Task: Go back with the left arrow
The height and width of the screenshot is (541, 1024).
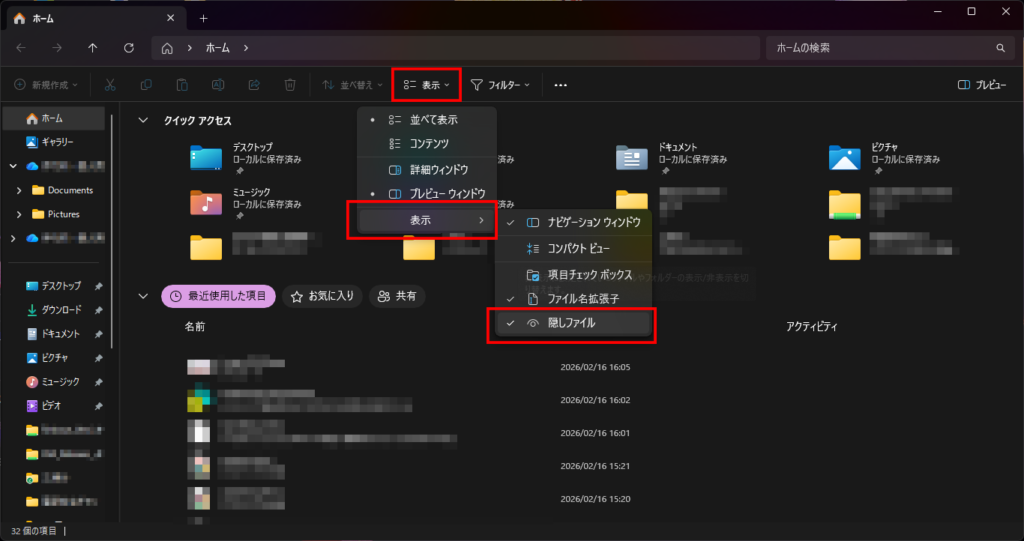Action: coord(21,48)
